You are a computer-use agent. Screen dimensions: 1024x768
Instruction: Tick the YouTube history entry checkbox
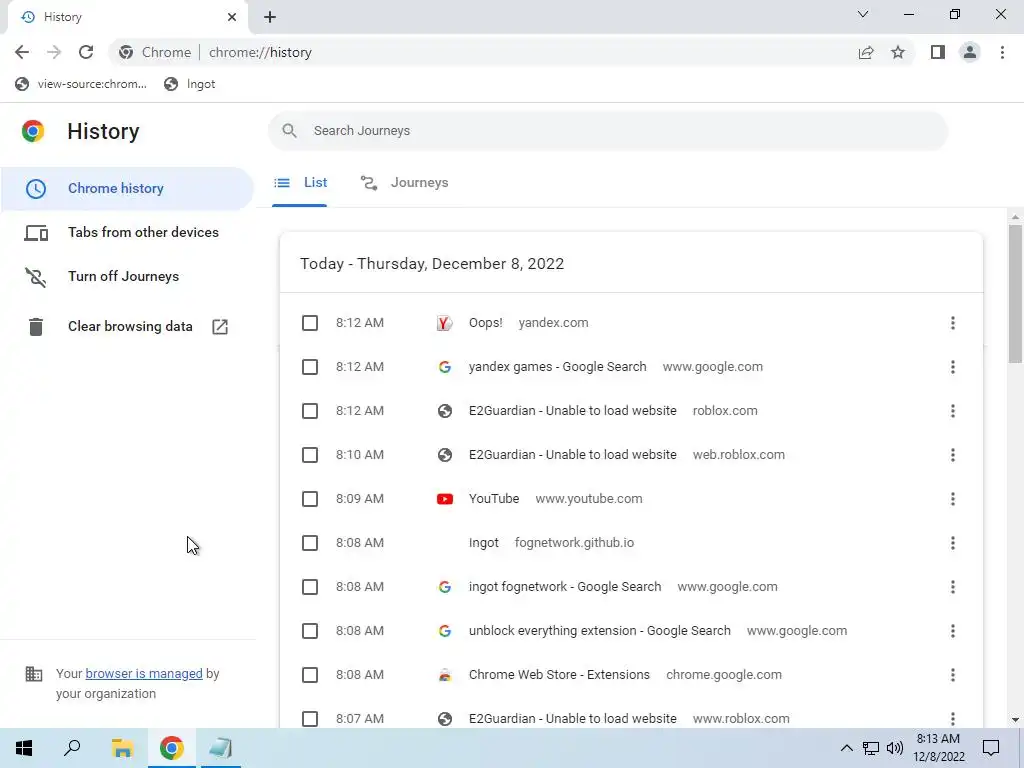[x=310, y=499]
